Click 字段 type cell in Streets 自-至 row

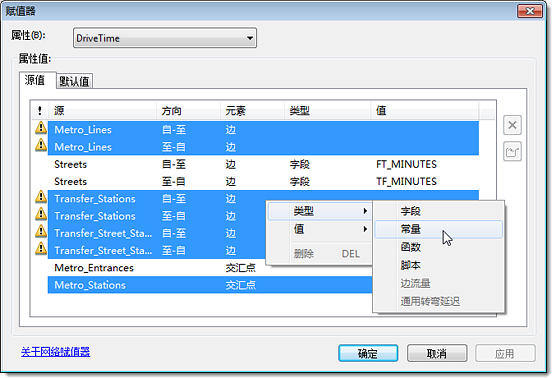(300, 164)
